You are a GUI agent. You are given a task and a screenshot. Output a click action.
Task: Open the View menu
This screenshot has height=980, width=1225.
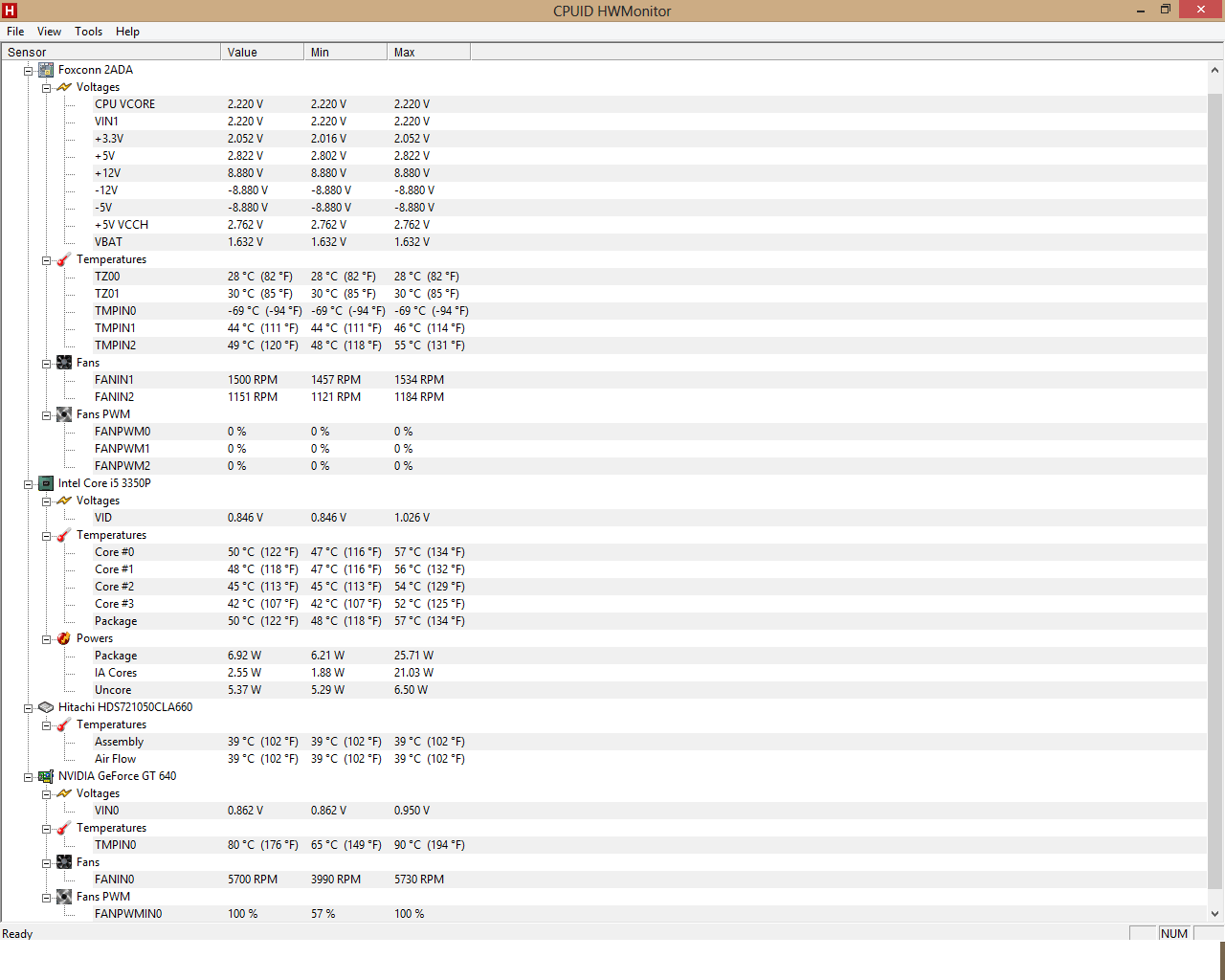[x=49, y=32]
